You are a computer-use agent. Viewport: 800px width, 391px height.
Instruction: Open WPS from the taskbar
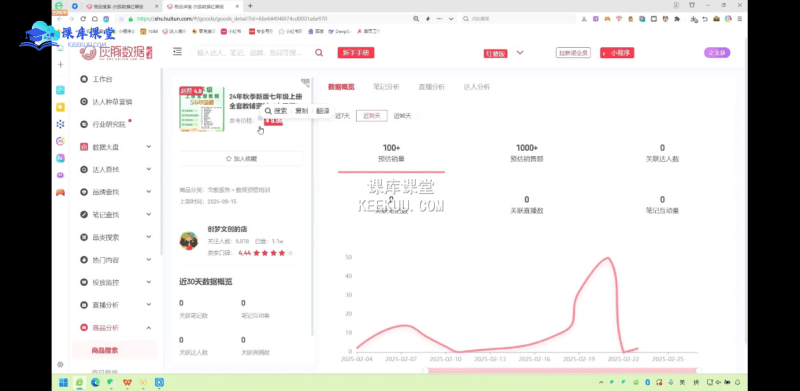pyautogui.click(x=127, y=382)
